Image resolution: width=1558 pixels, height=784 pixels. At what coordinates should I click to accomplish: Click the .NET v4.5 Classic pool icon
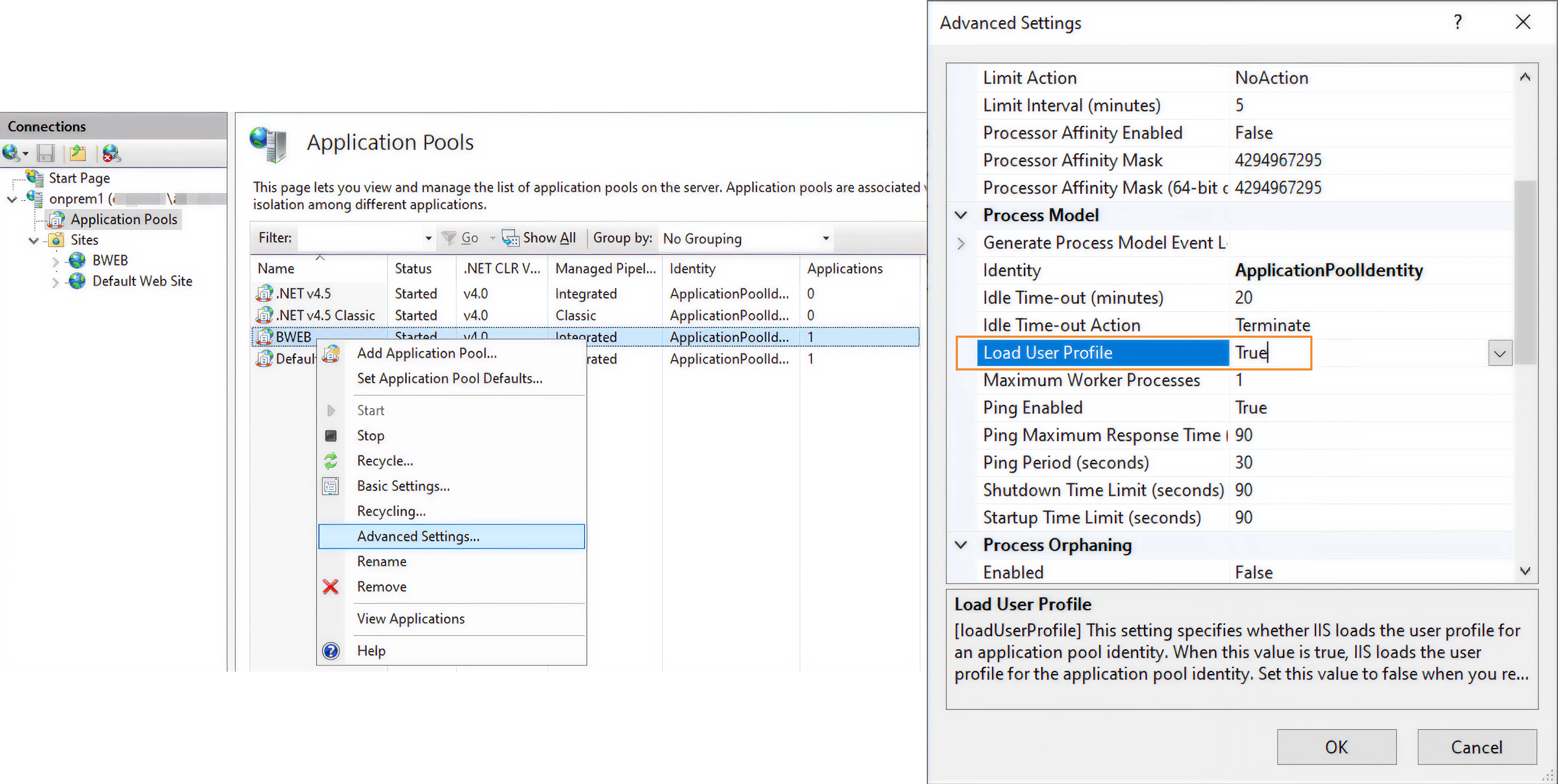click(x=264, y=315)
